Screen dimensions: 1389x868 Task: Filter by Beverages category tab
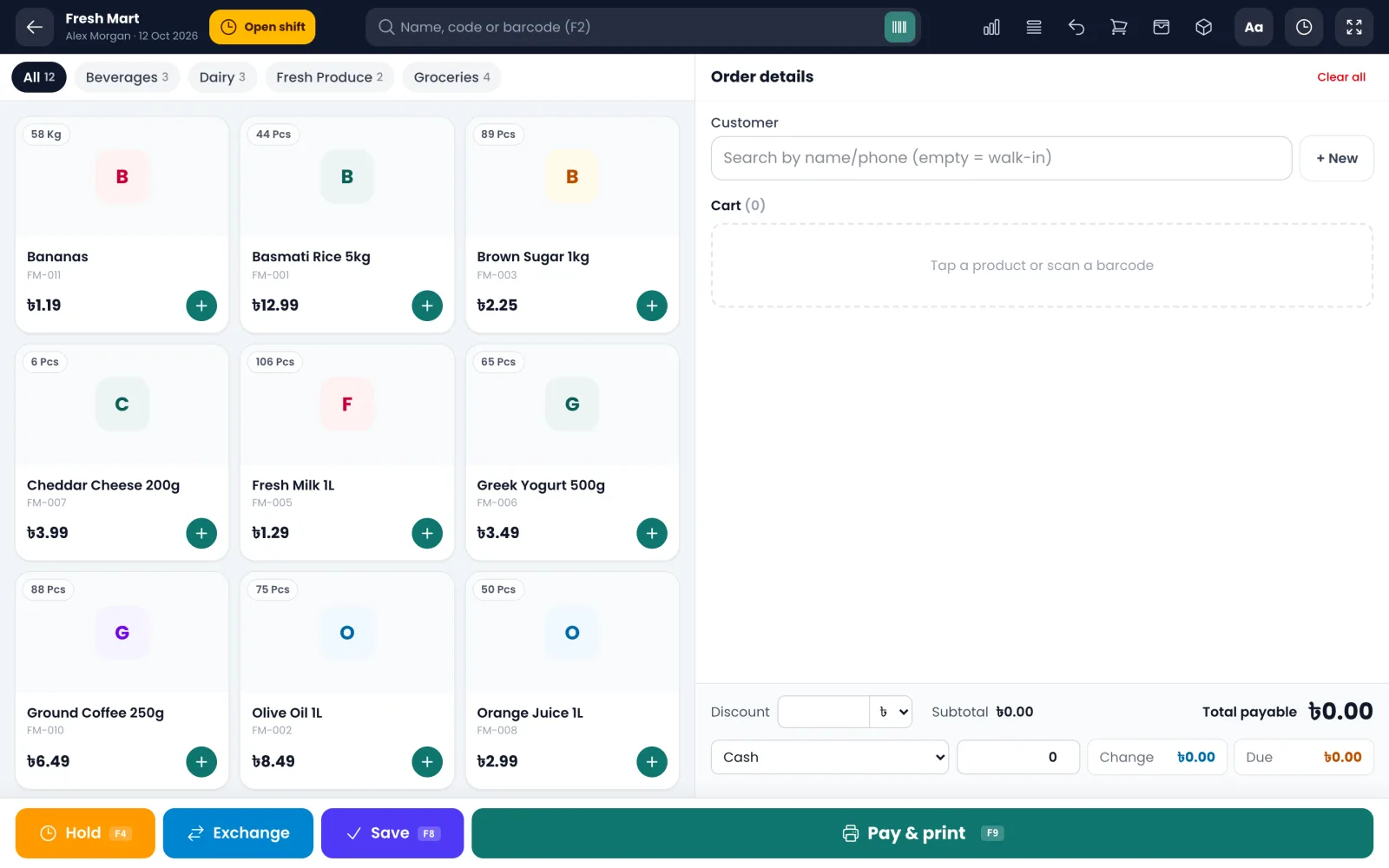click(x=128, y=77)
